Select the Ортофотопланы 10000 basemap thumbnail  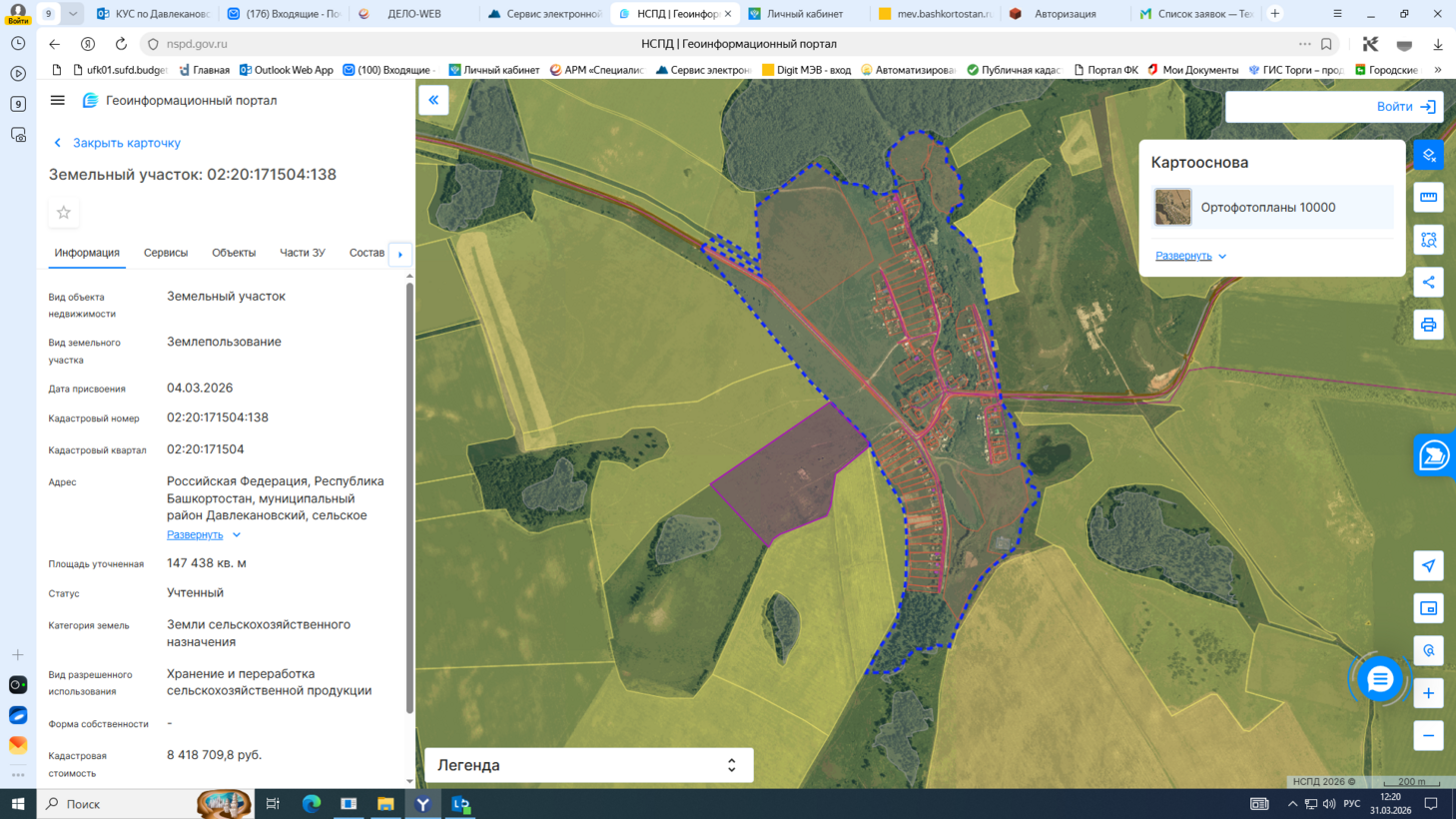1172,208
